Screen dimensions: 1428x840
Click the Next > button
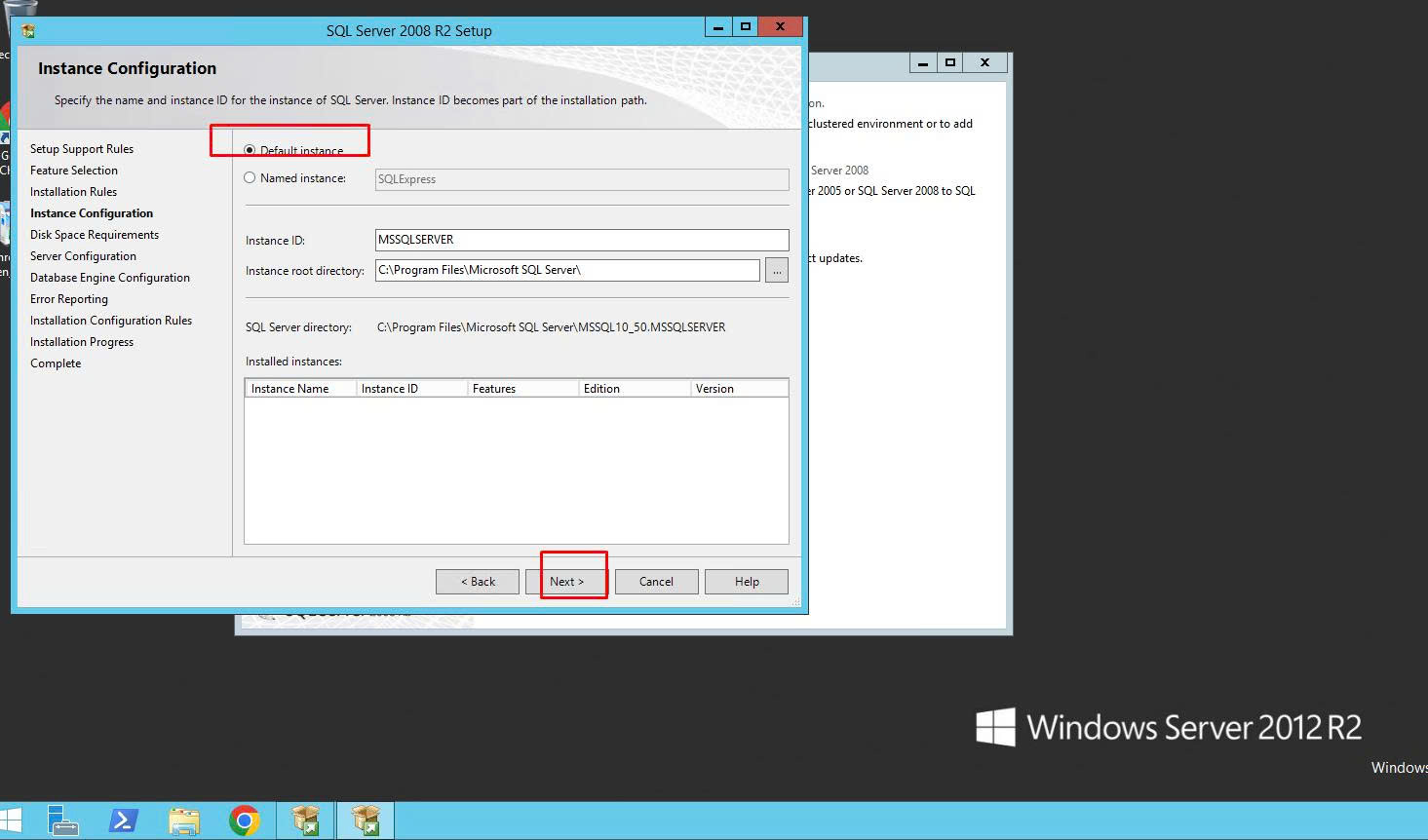(x=566, y=582)
